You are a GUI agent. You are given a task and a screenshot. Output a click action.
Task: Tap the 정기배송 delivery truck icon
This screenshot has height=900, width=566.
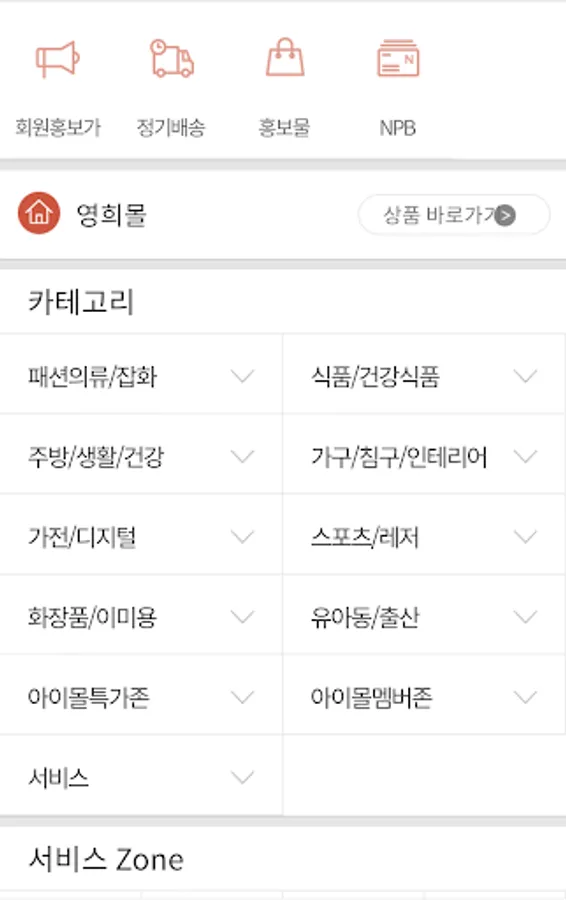tap(172, 58)
